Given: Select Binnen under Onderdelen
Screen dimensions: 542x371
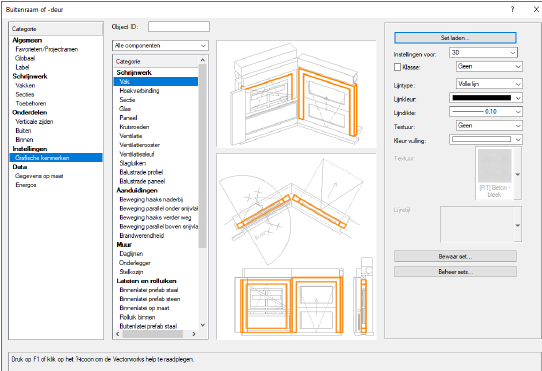Looking at the screenshot, I should point(24,140).
